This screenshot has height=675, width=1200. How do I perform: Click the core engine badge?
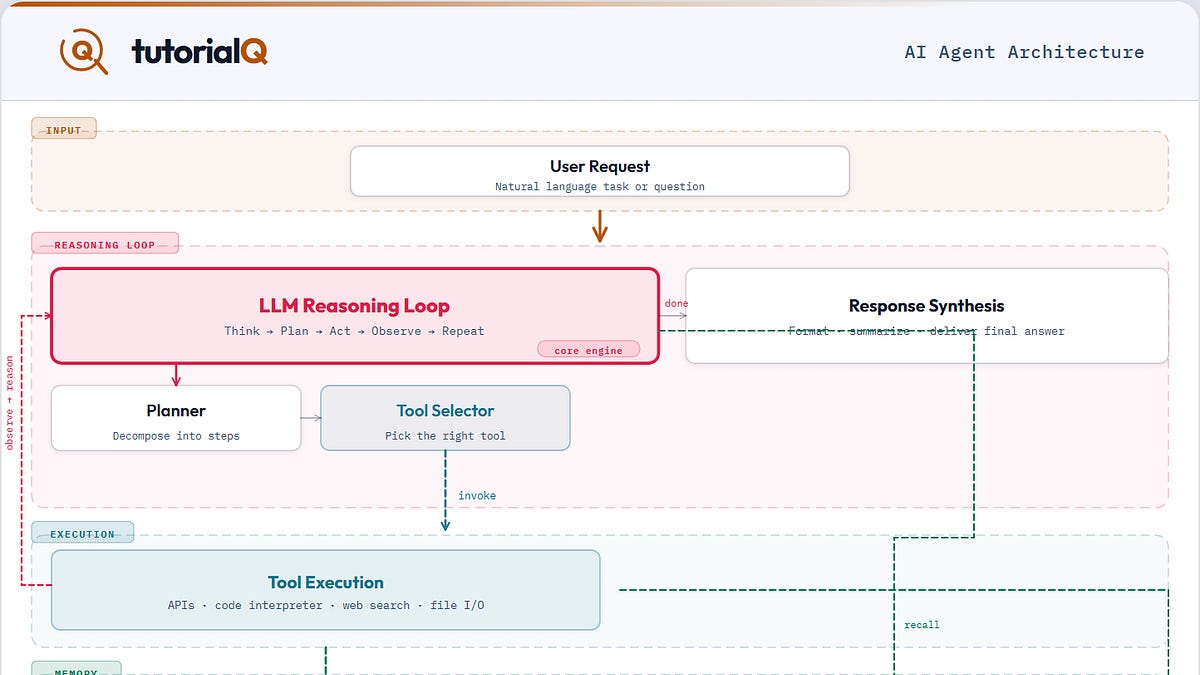click(x=588, y=350)
